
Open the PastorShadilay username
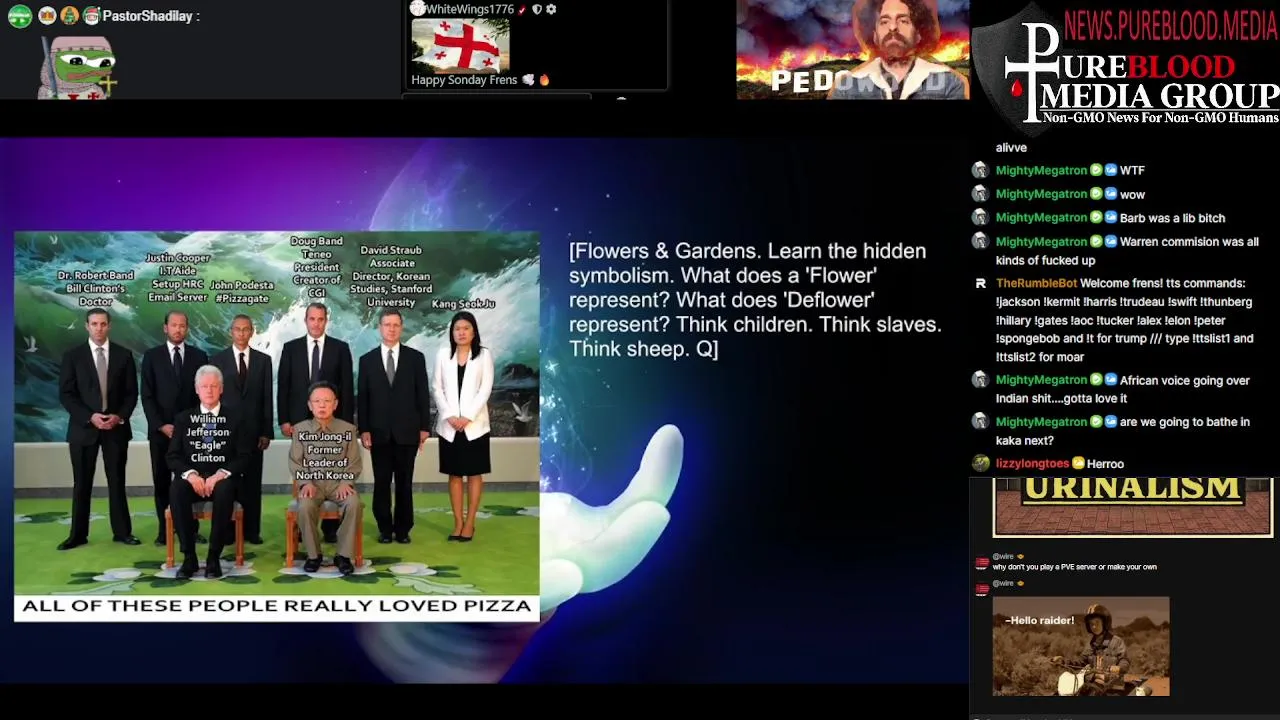147,16
